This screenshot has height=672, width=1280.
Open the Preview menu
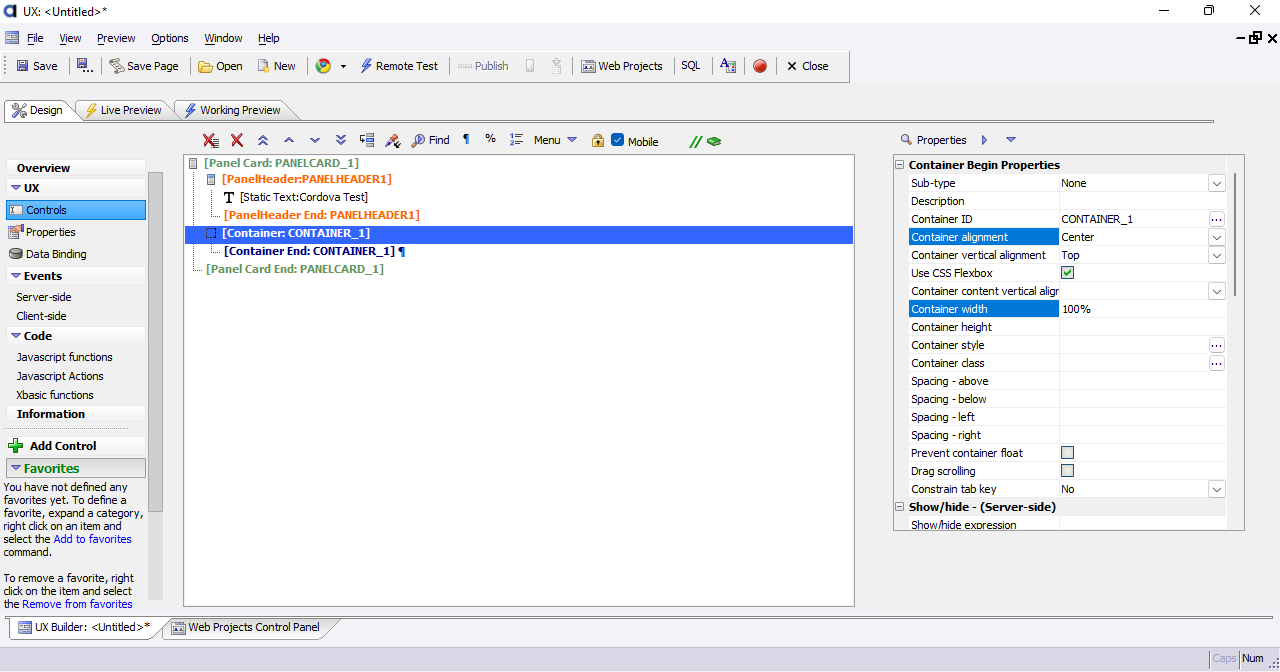(116, 38)
